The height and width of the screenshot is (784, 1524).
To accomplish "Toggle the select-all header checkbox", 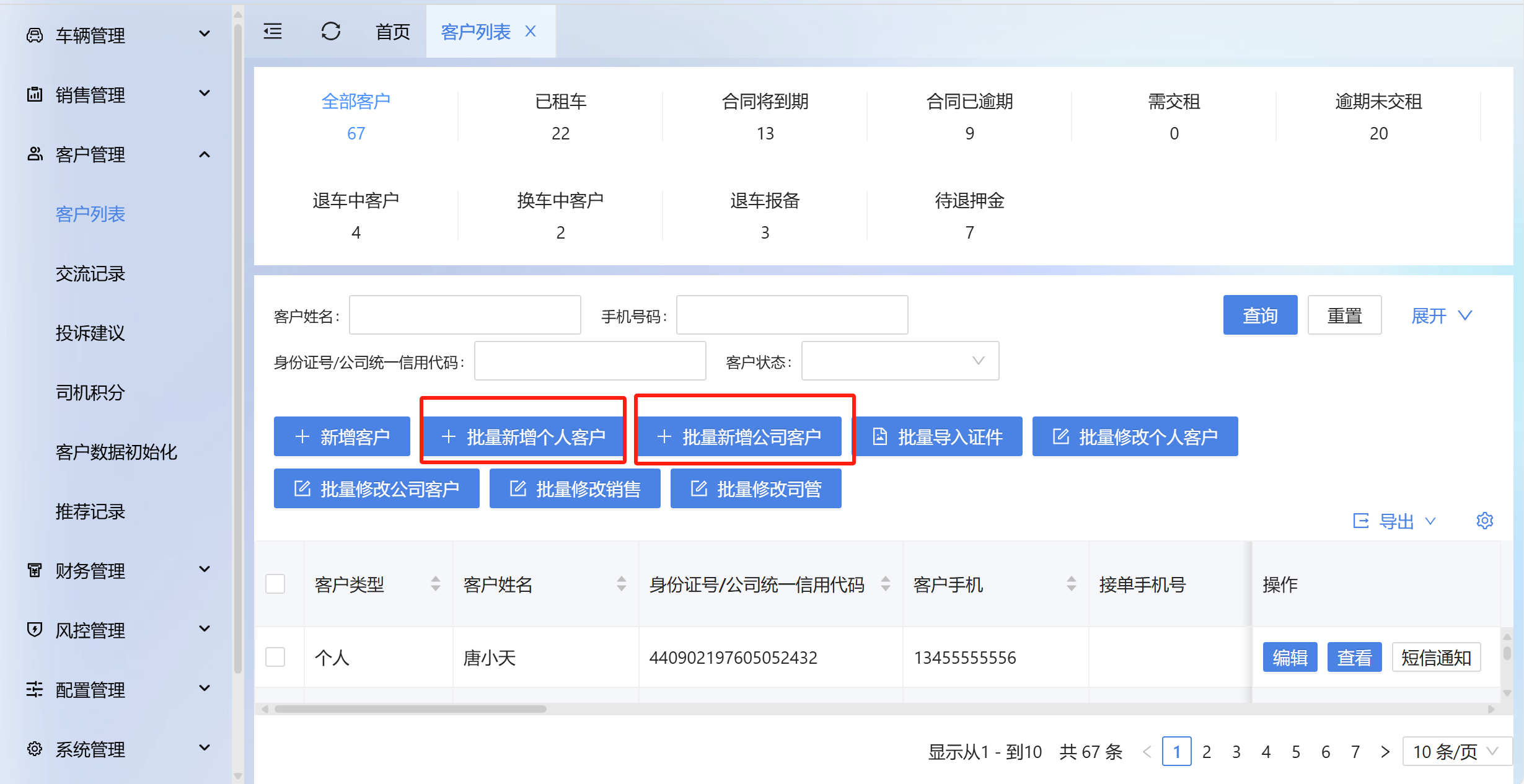I will [275, 584].
